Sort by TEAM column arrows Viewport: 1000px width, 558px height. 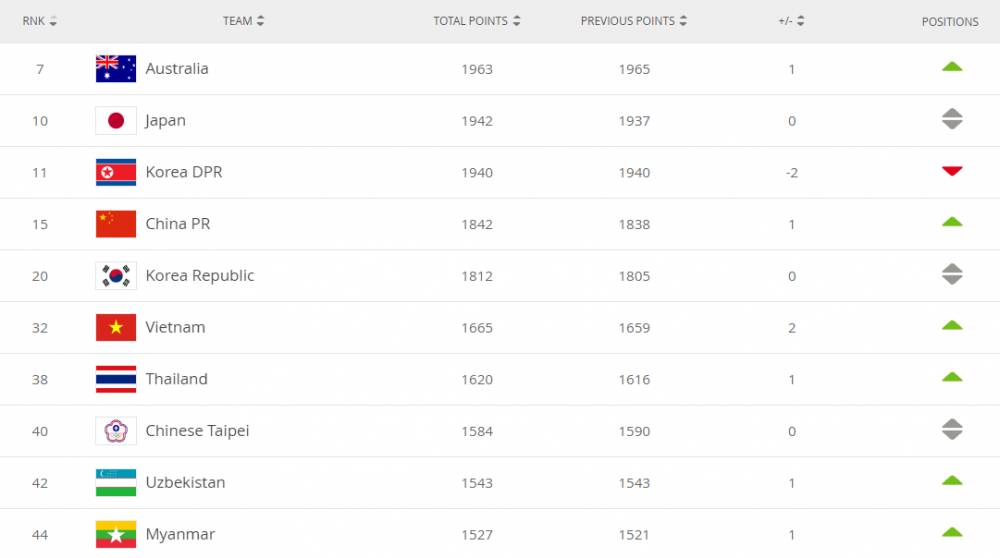click(x=260, y=20)
